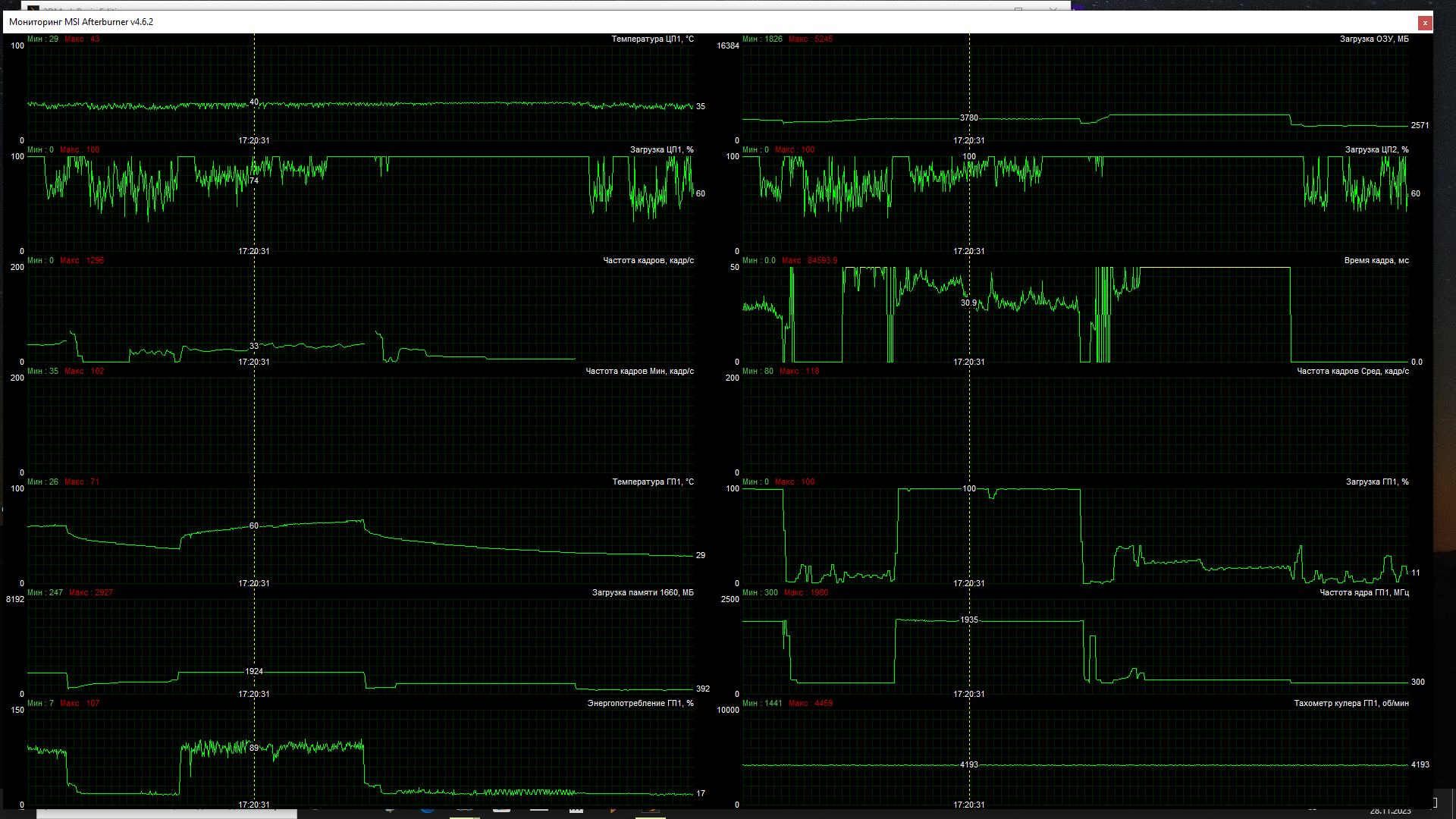The image size is (1456, 819).
Task: Click the Загрузка ГП1 graph title
Action: coord(1376,482)
